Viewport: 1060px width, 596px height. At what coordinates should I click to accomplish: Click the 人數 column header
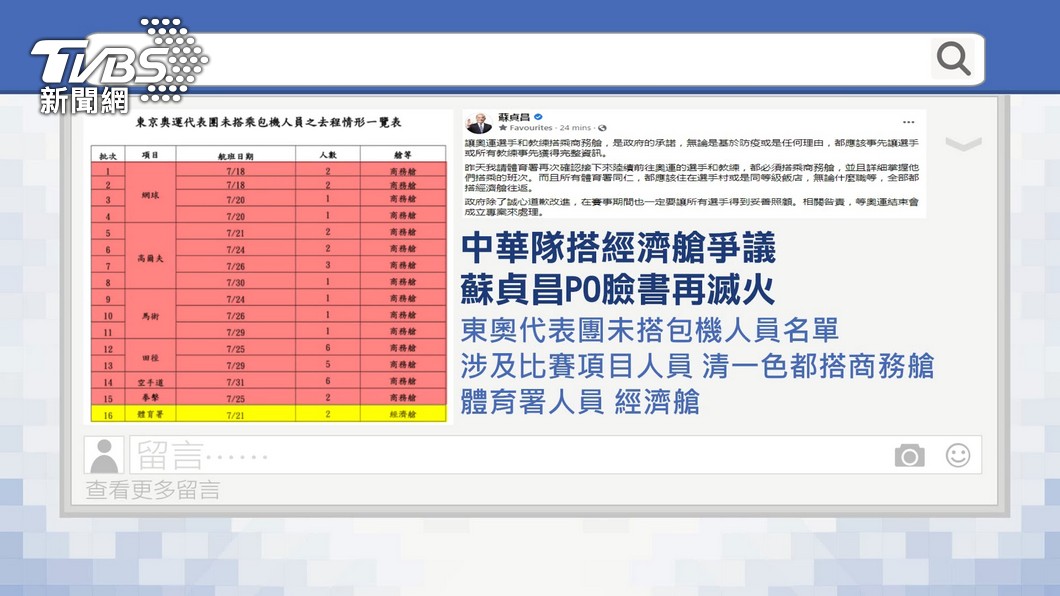pyautogui.click(x=328, y=155)
